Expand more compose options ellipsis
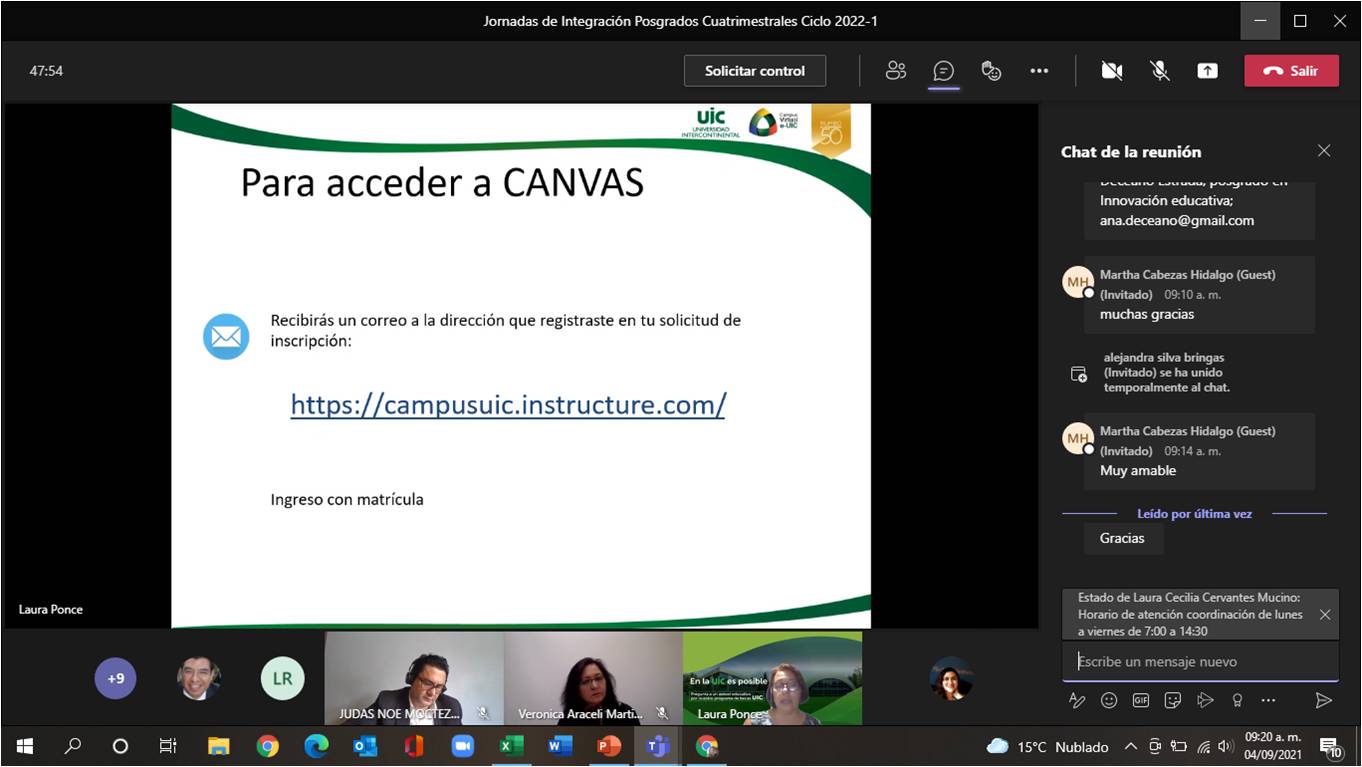The height and width of the screenshot is (767, 1362). (x=1269, y=701)
